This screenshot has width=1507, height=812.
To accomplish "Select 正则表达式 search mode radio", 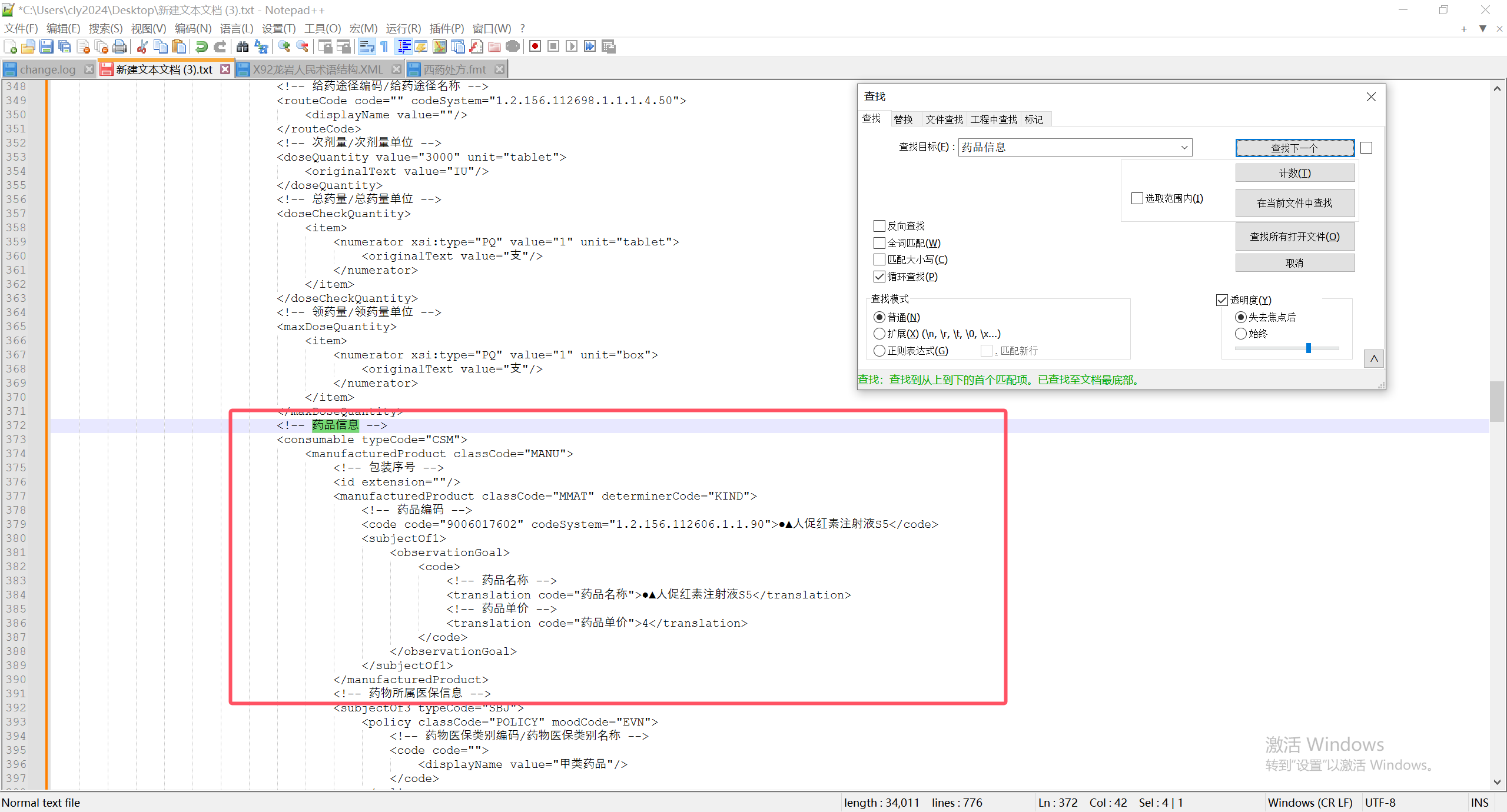I will tap(879, 351).
